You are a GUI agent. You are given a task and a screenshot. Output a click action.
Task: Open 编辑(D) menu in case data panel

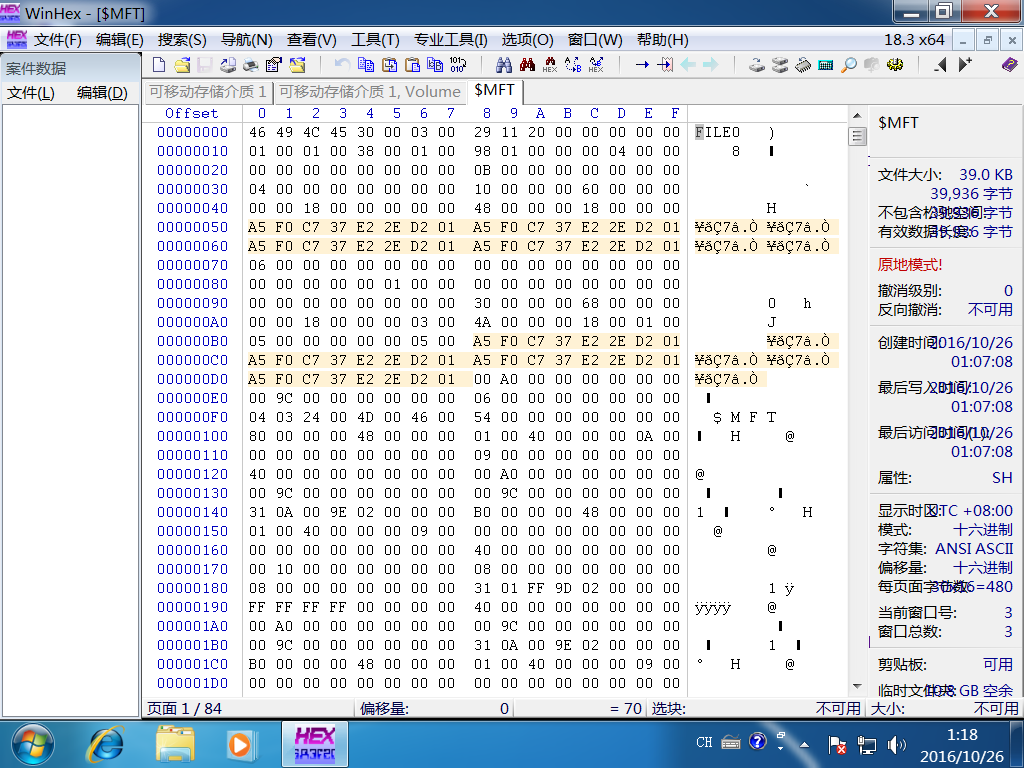click(102, 93)
